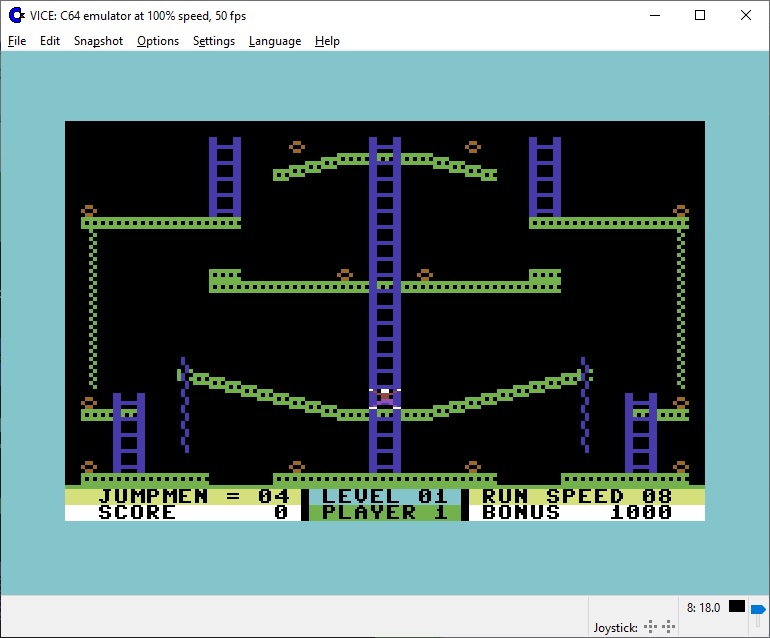
Task: Open the Language menu
Action: [275, 41]
